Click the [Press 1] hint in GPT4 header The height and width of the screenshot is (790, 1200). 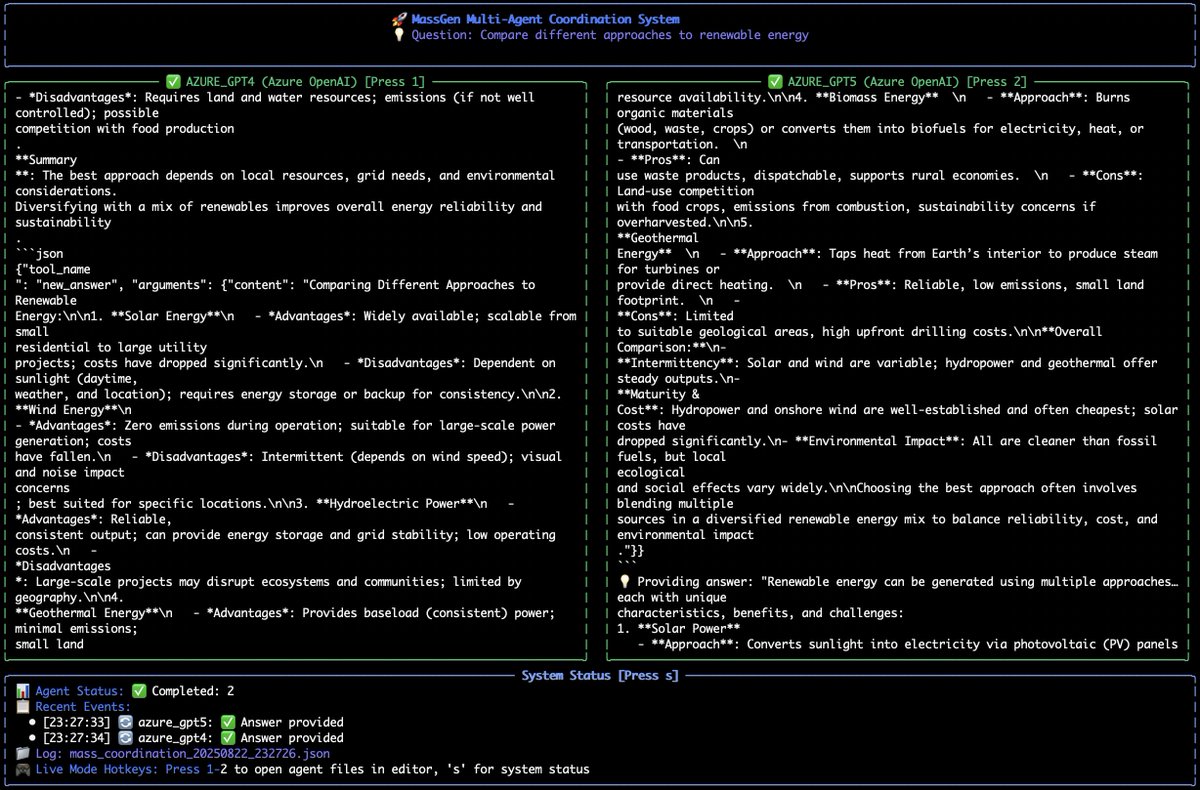tap(395, 81)
